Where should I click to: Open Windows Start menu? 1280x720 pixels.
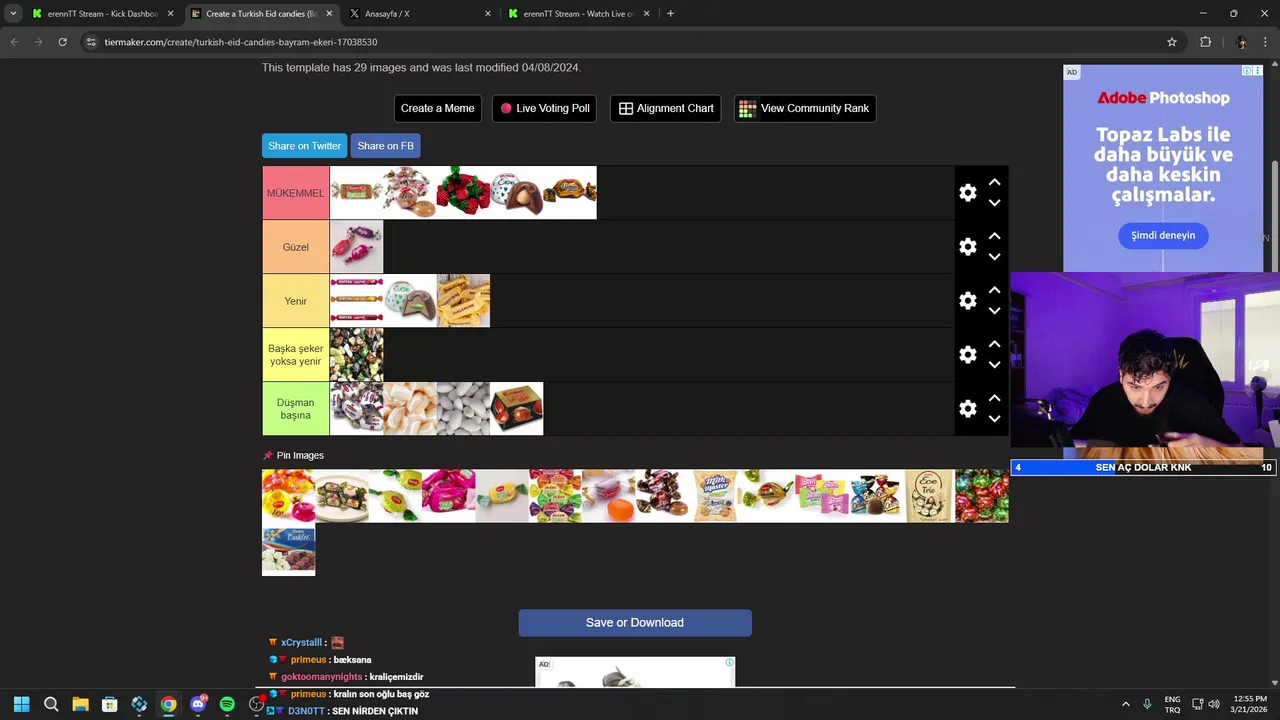[x=22, y=704]
